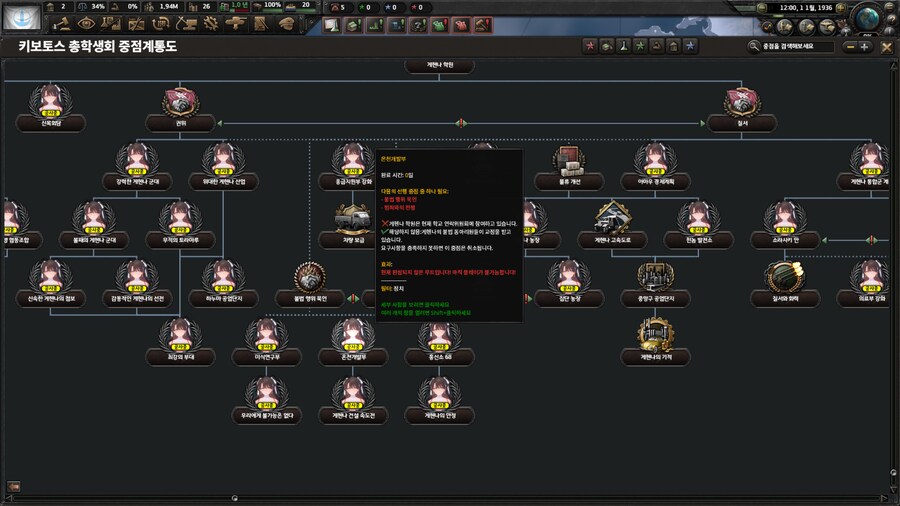This screenshot has width=900, height=506.
Task: Open the research menu with the gear-wrench icon
Action: [212, 23]
